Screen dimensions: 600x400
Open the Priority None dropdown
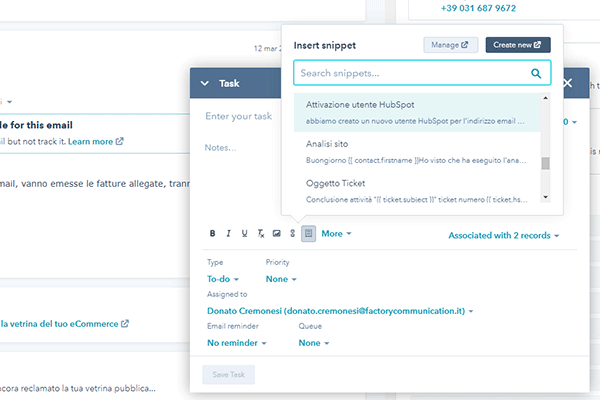[281, 279]
